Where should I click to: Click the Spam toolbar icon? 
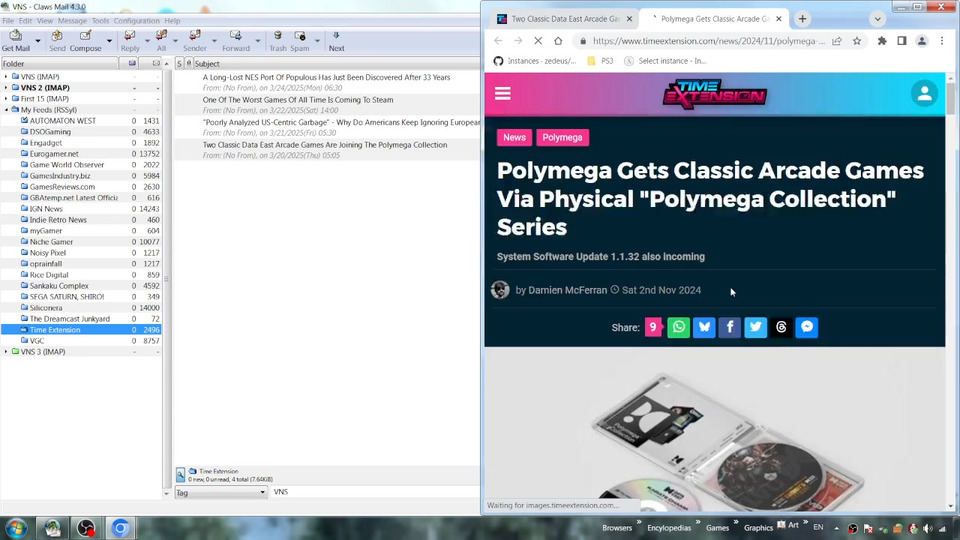300,36
